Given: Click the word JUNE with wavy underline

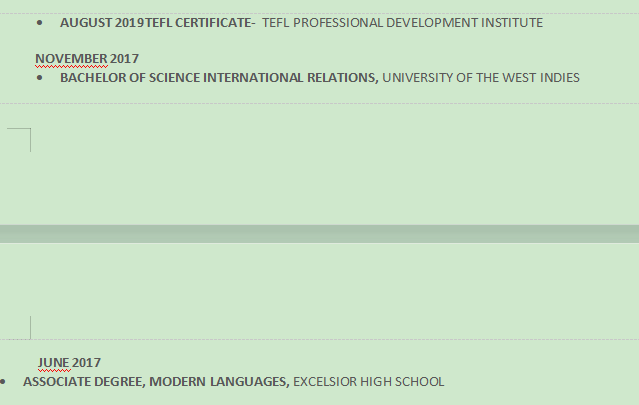Looking at the screenshot, I should (54, 362).
